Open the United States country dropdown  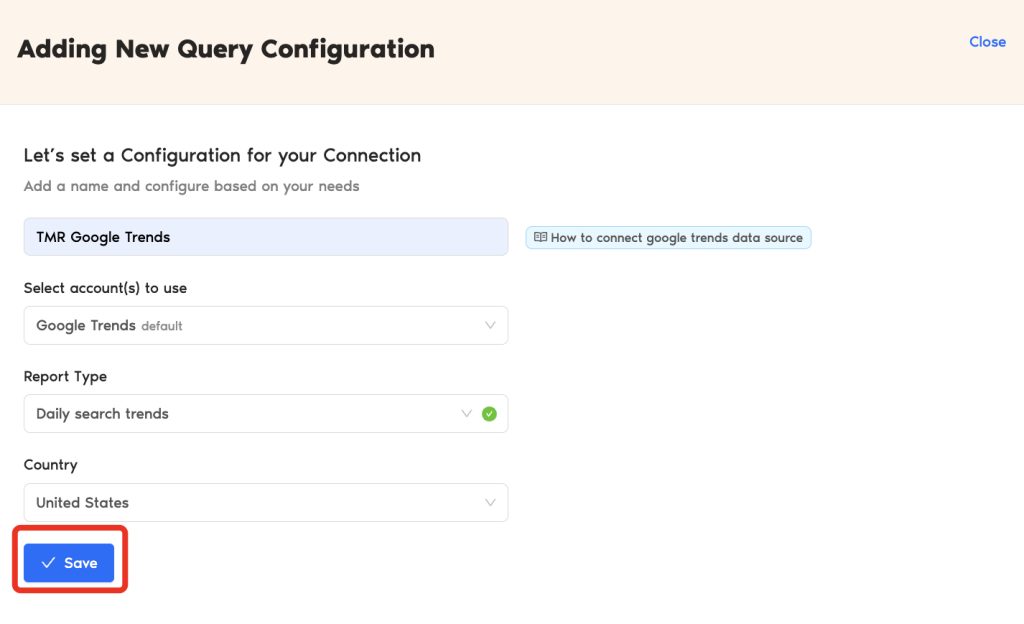(x=265, y=502)
